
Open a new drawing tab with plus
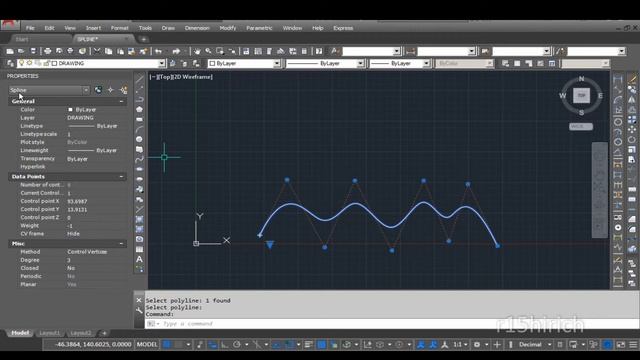click(x=144, y=39)
